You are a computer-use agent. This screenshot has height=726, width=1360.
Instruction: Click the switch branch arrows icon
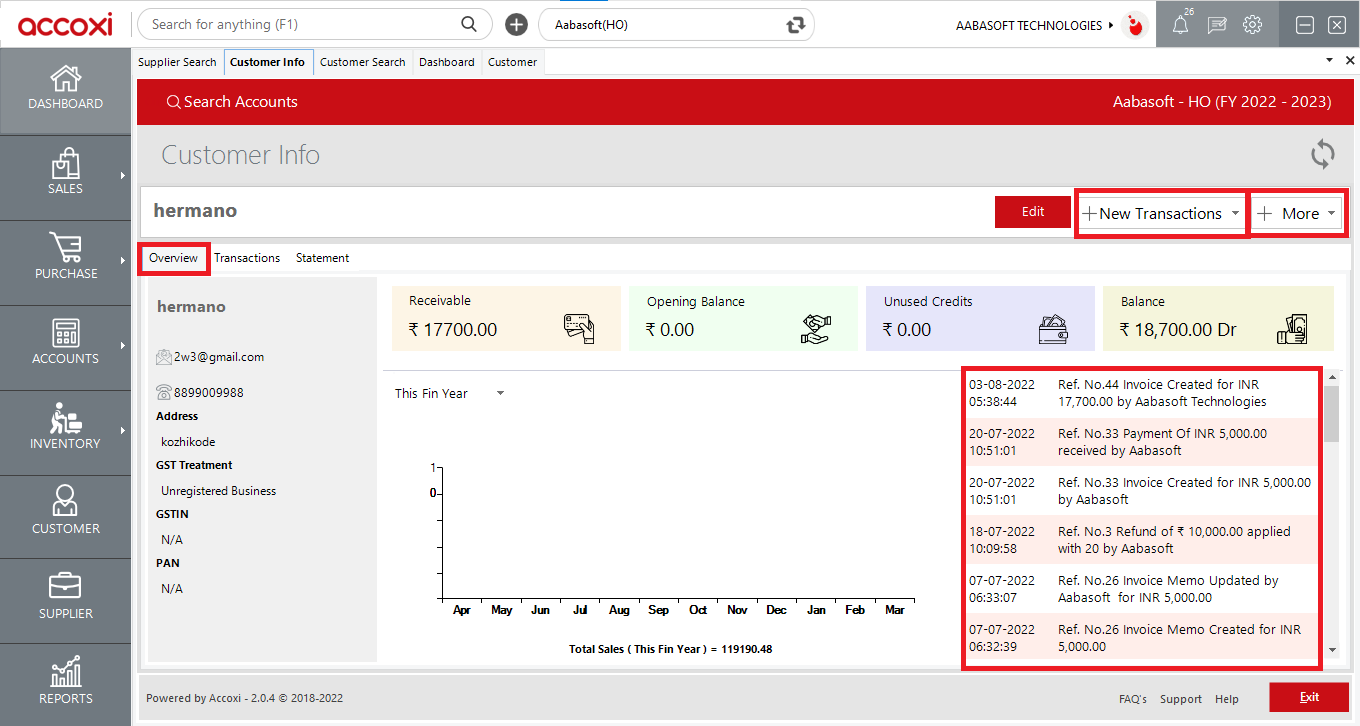[x=796, y=24]
